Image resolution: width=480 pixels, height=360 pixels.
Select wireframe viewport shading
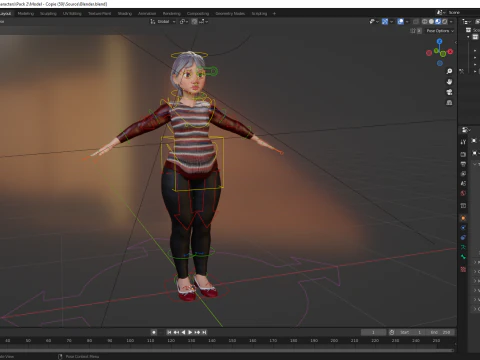click(x=425, y=21)
